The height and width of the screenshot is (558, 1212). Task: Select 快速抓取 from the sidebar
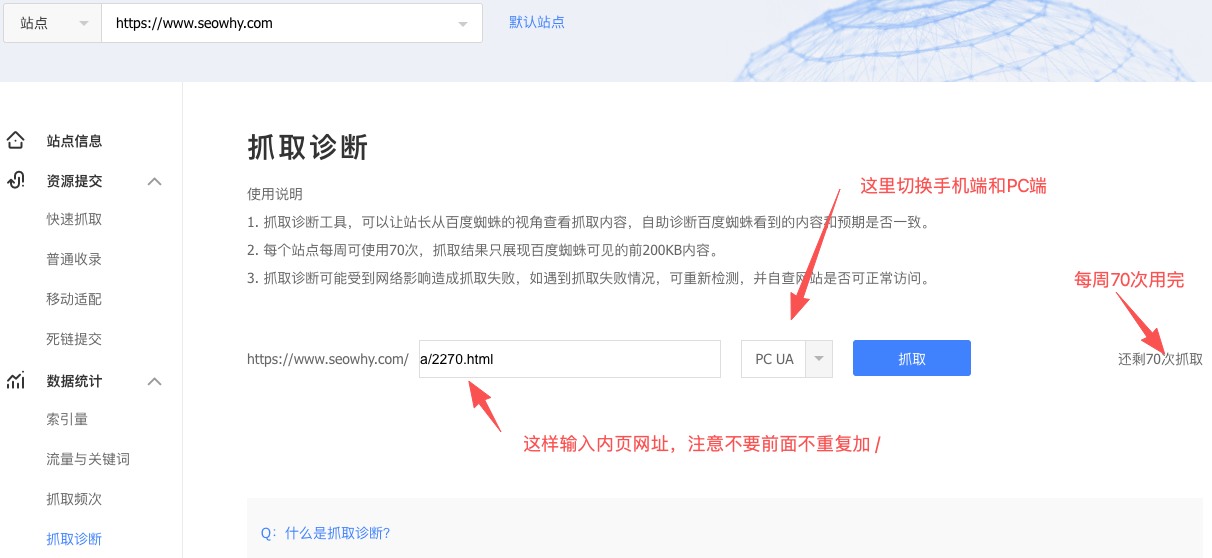coord(74,219)
